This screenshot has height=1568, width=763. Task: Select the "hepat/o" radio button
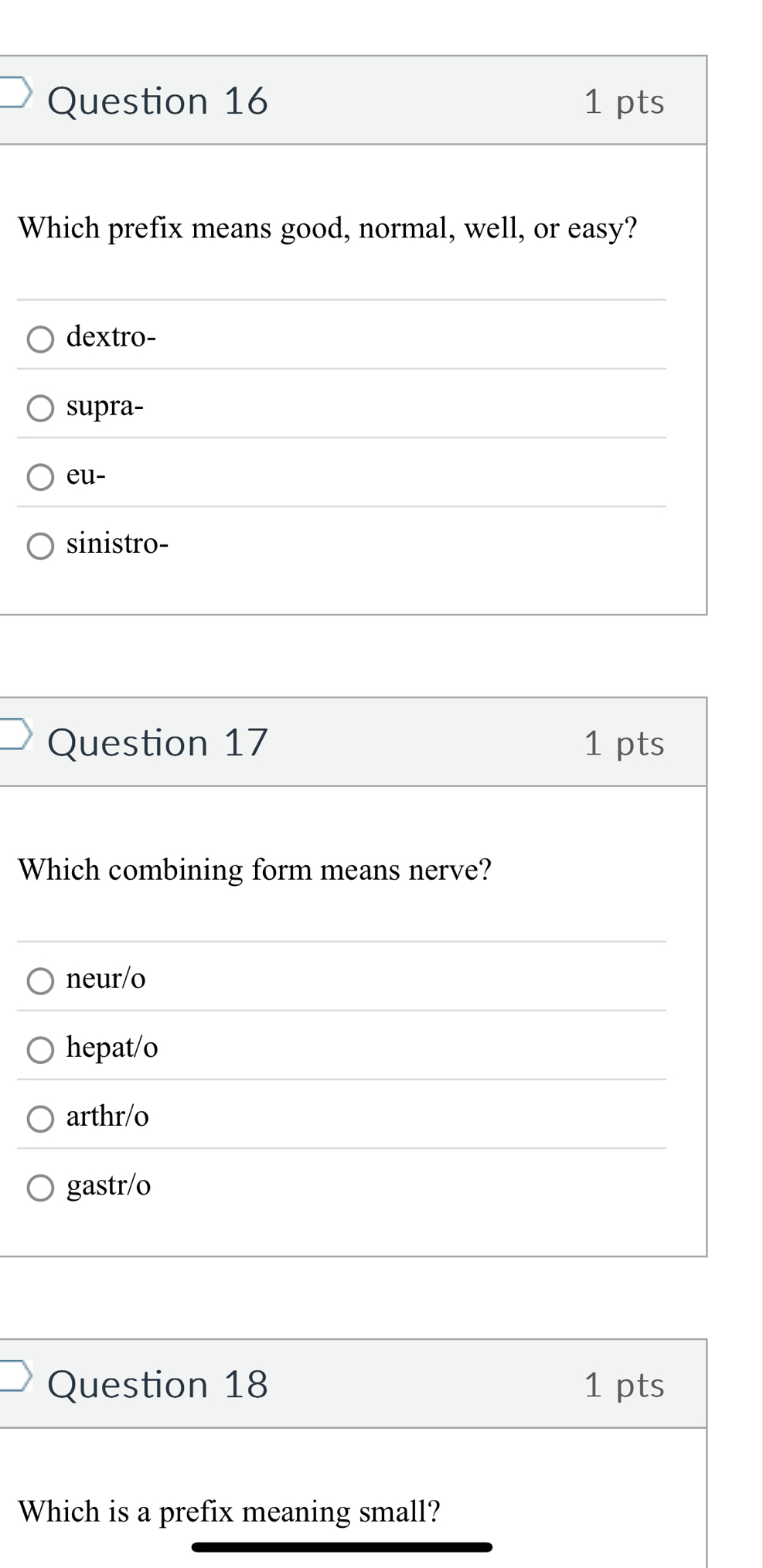[x=41, y=1049]
